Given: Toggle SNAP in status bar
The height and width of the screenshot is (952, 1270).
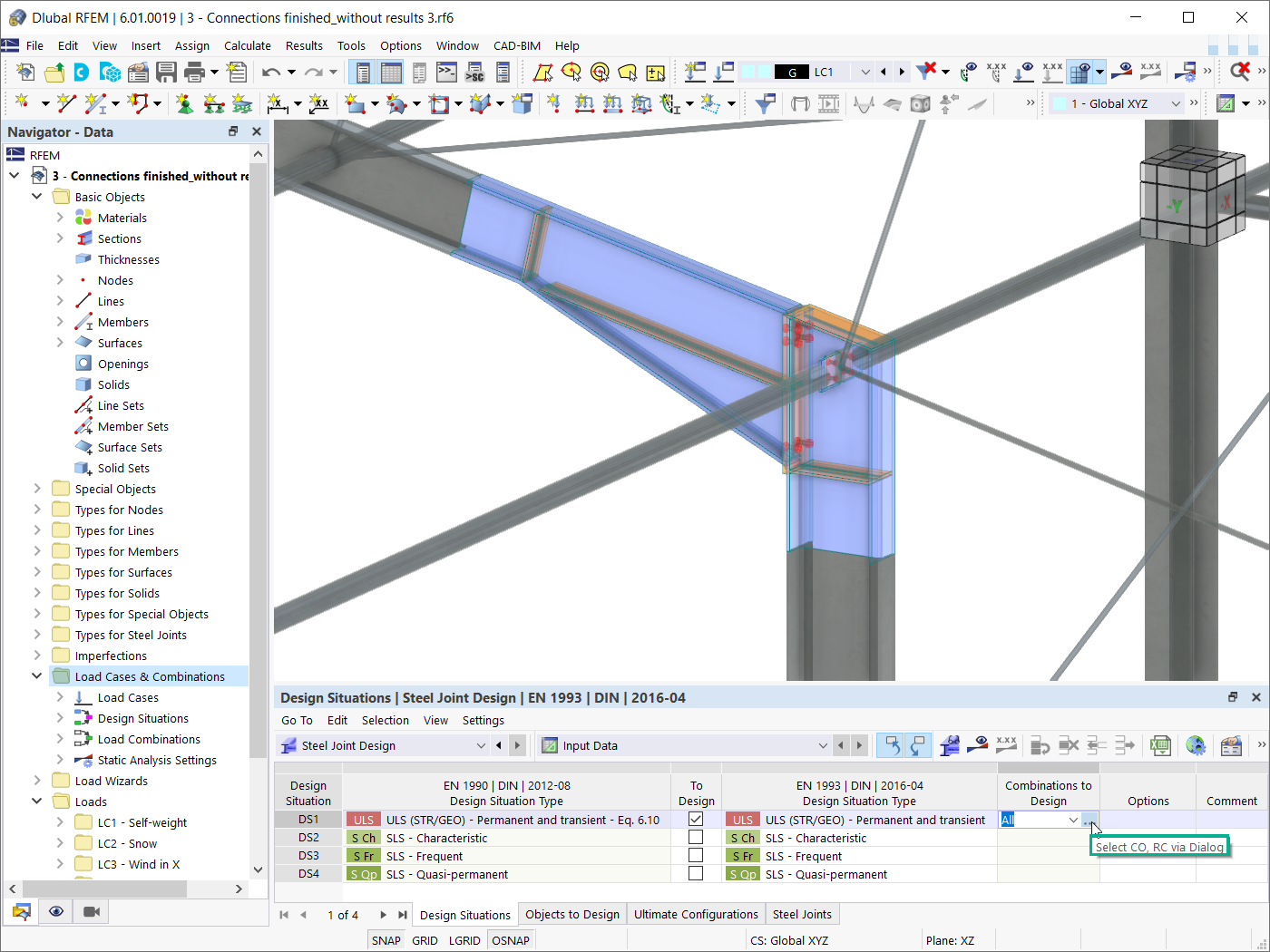Looking at the screenshot, I should click(386, 940).
